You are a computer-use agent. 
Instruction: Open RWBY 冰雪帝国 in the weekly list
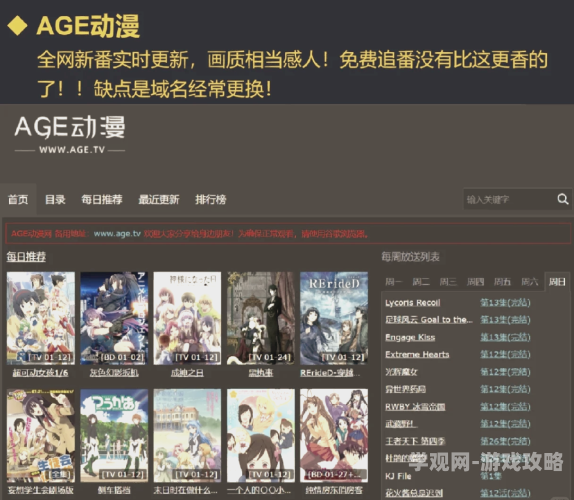tap(415, 407)
